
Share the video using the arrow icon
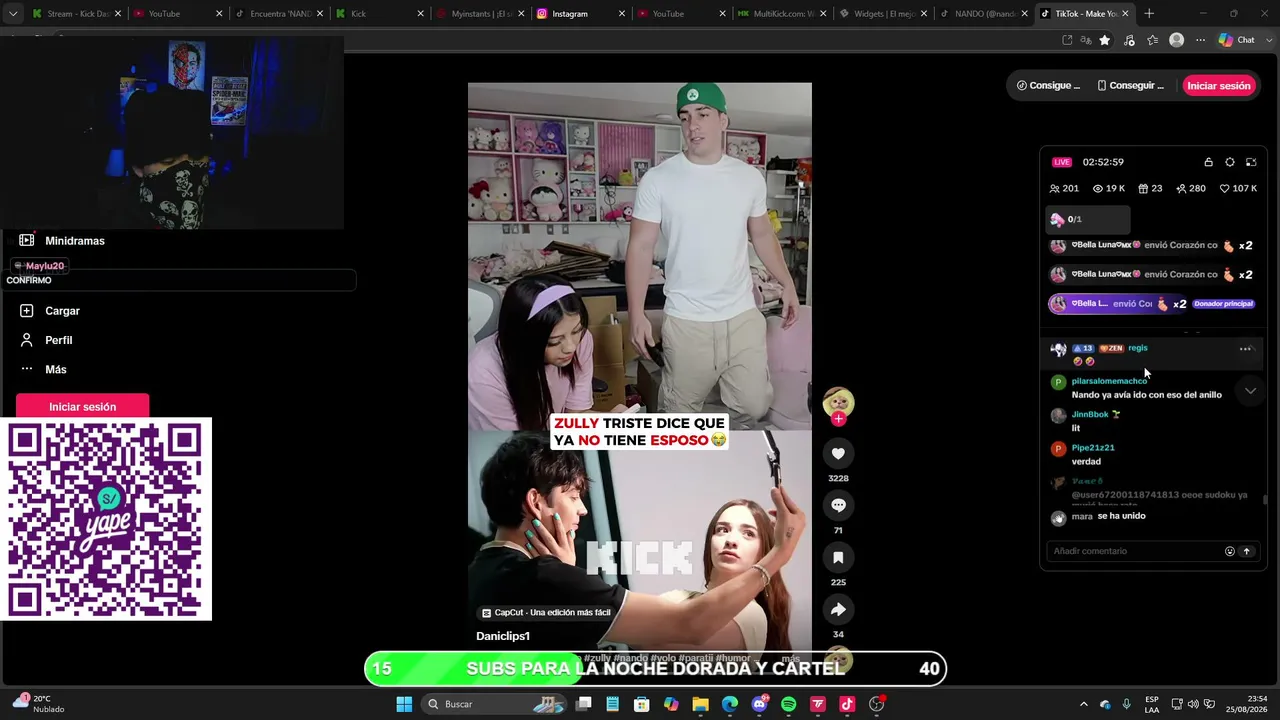click(x=838, y=609)
